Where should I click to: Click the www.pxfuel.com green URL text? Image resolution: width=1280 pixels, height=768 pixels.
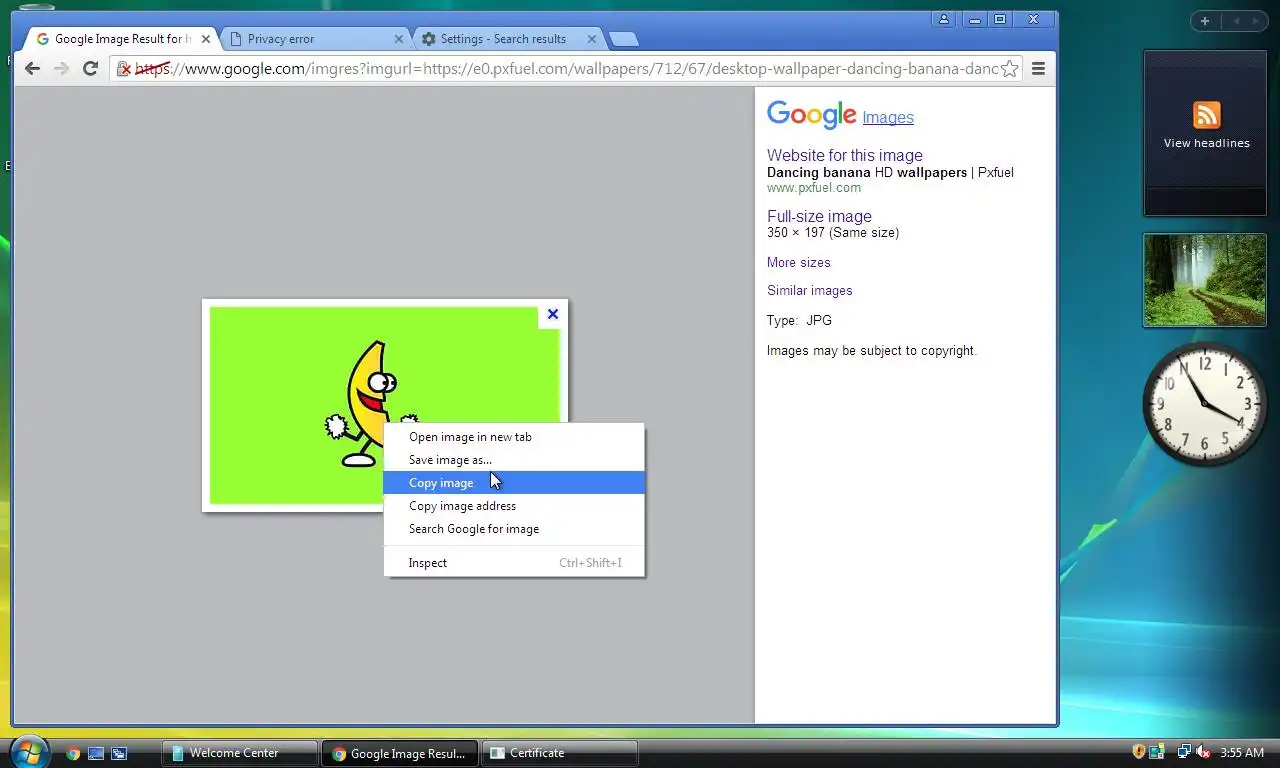coord(813,188)
